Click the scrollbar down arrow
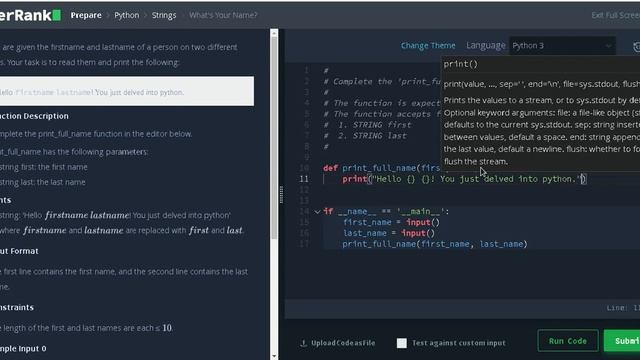This screenshot has width=640, height=360. pos(274,356)
